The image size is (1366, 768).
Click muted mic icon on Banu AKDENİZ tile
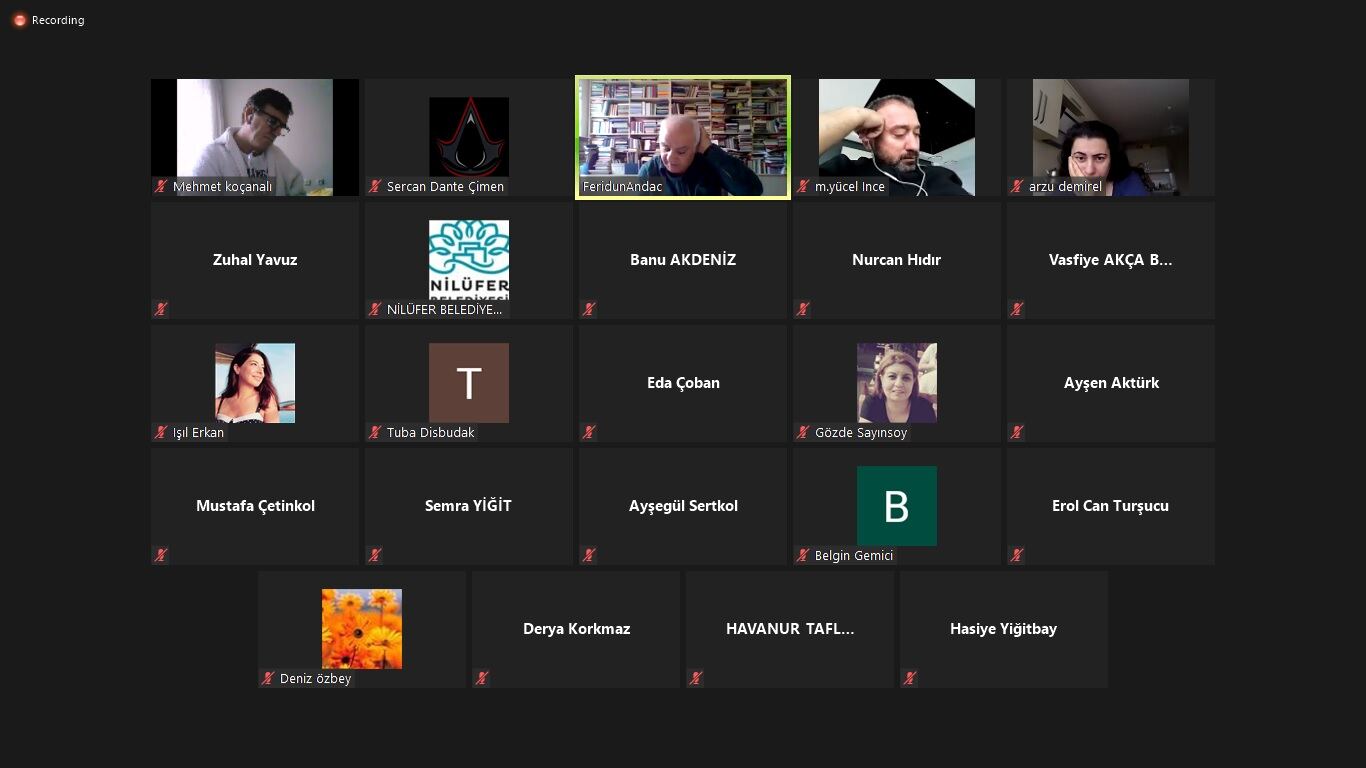pyautogui.click(x=589, y=309)
